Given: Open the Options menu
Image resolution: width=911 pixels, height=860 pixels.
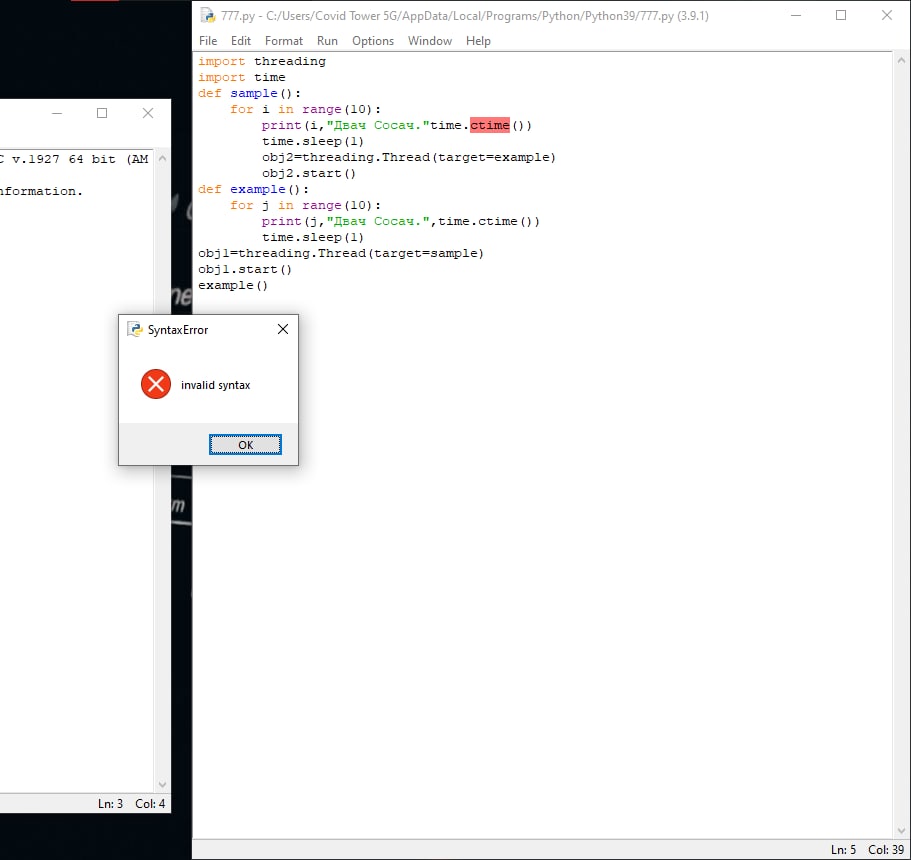Looking at the screenshot, I should click(373, 41).
